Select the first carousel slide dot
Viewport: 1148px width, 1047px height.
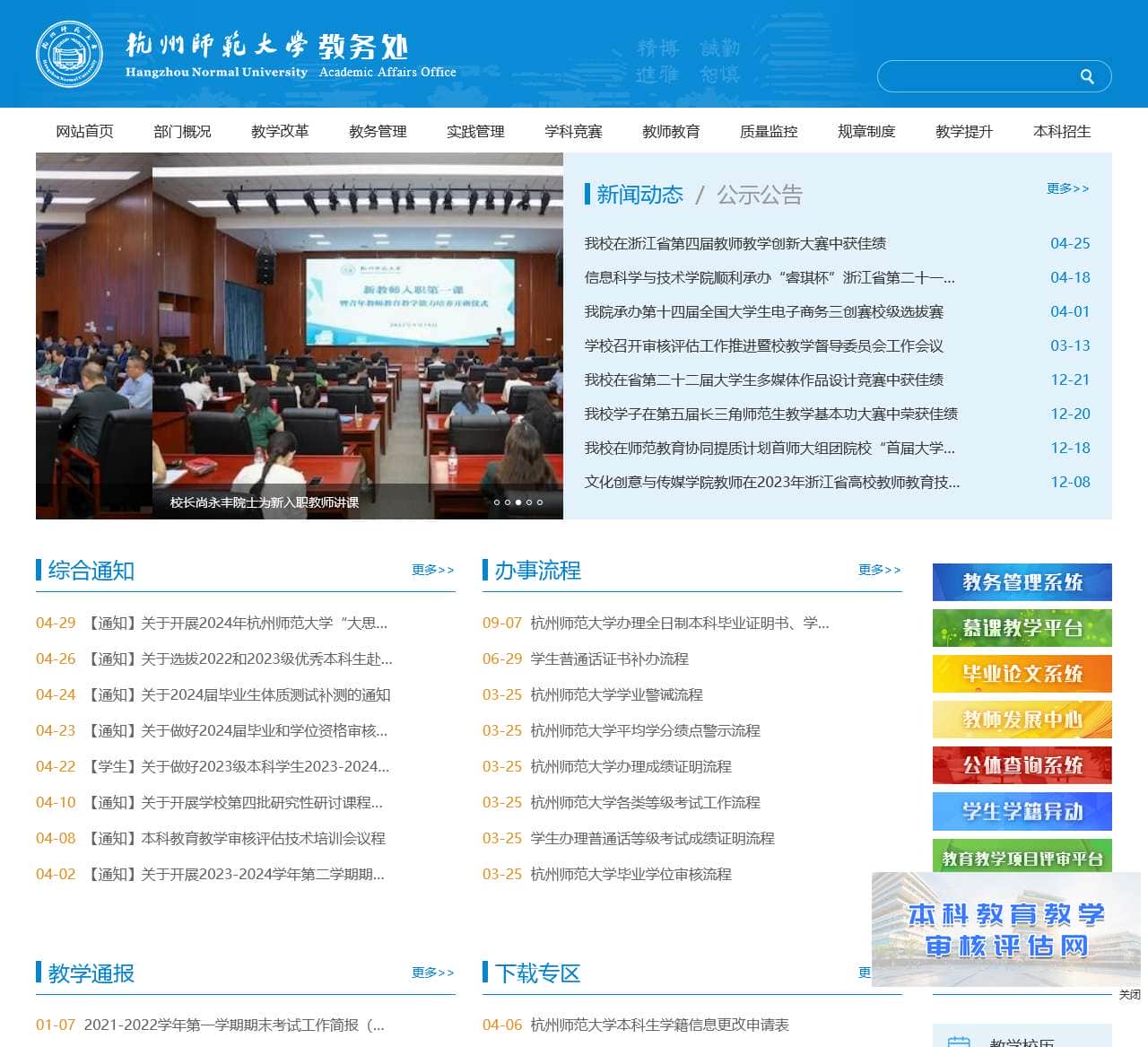(497, 502)
